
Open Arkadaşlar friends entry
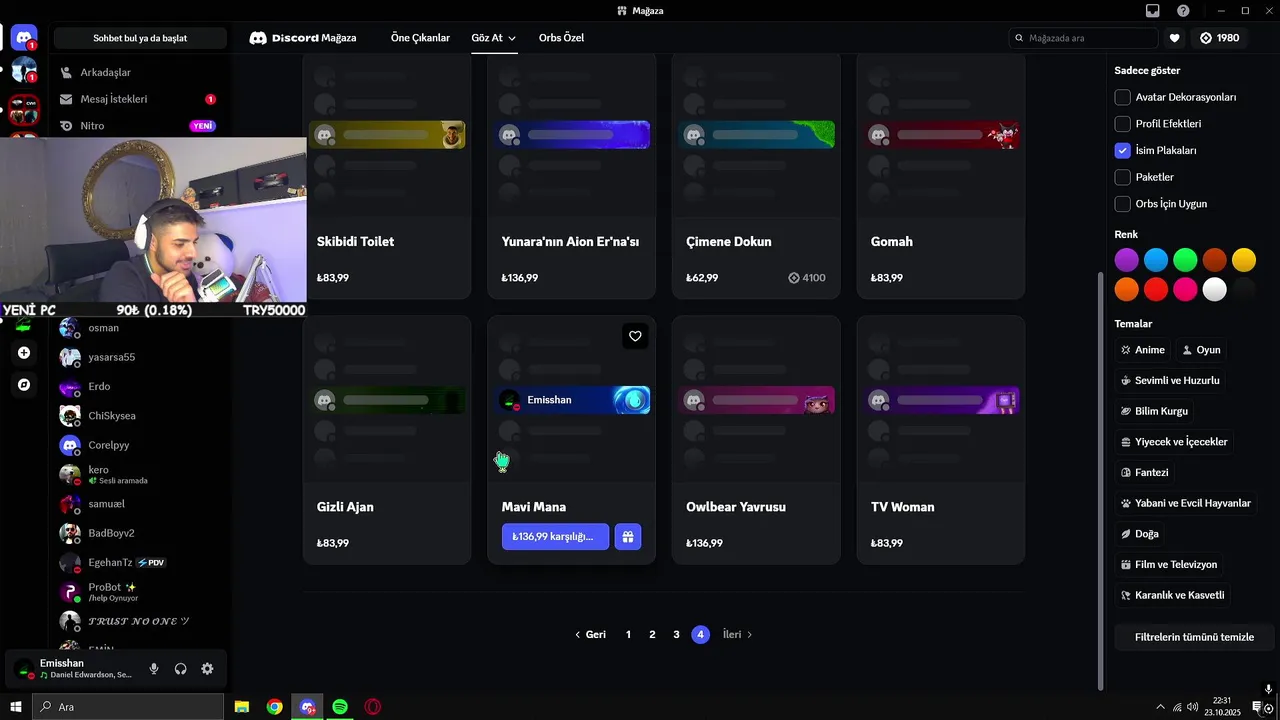coord(138,72)
